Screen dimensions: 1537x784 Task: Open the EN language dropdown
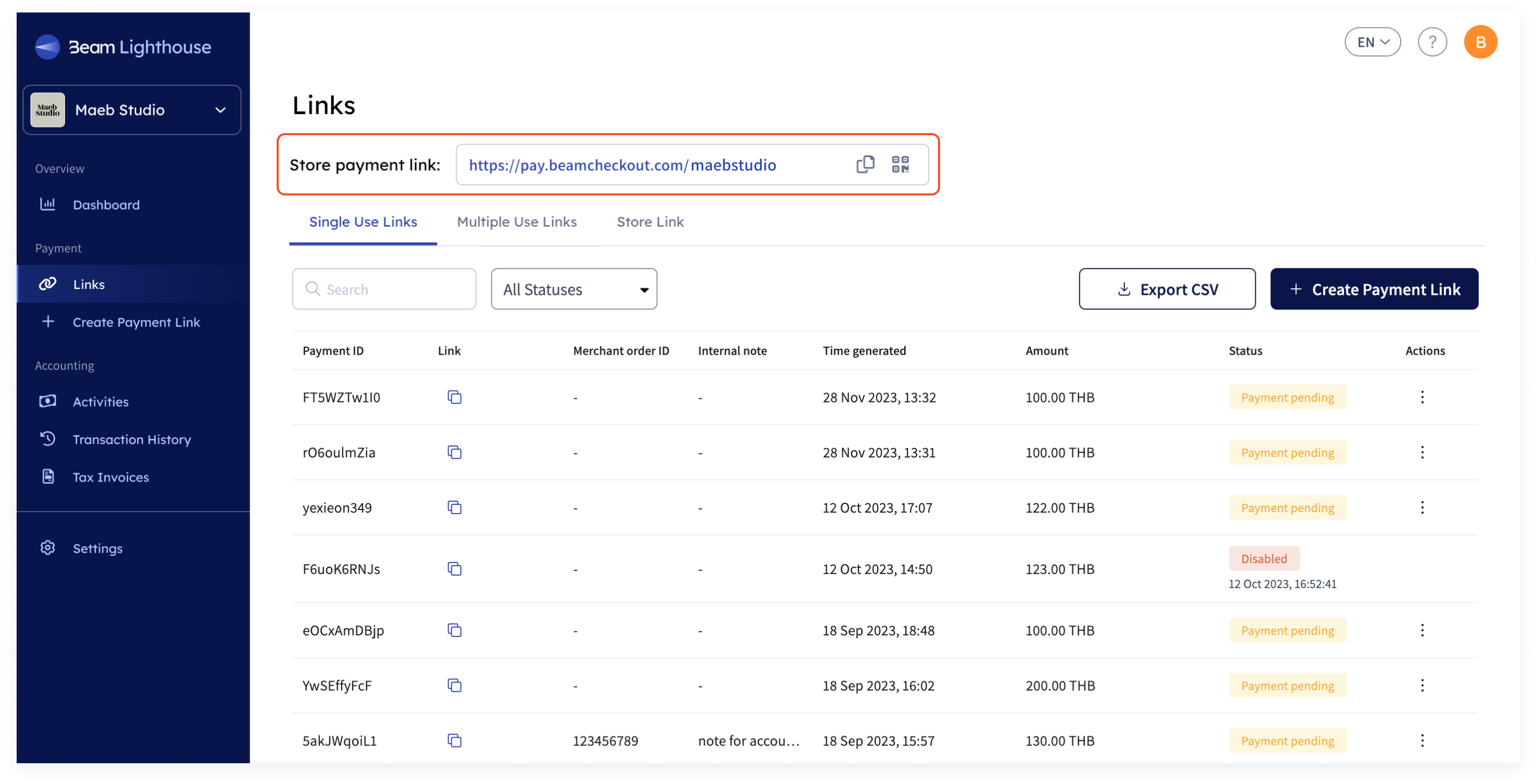[x=1372, y=42]
